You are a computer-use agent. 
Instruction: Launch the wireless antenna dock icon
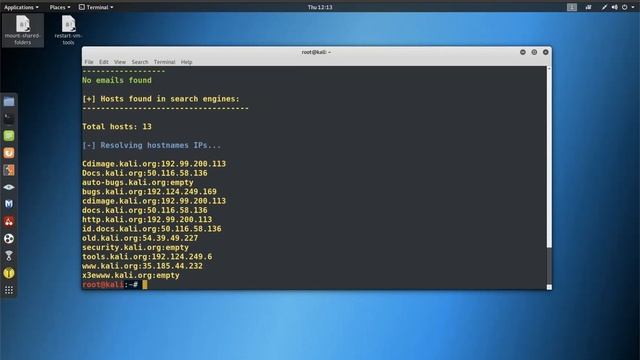[x=9, y=256]
